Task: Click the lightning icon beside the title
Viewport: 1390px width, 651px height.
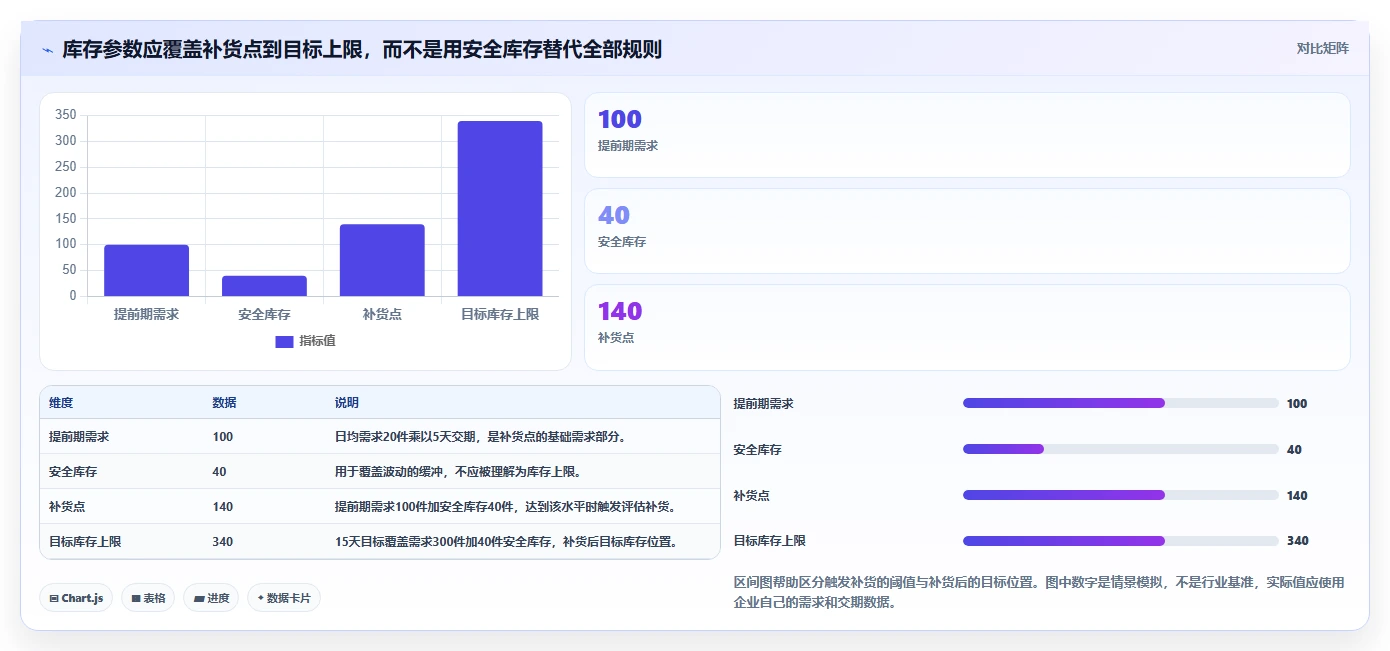Action: [x=47, y=49]
